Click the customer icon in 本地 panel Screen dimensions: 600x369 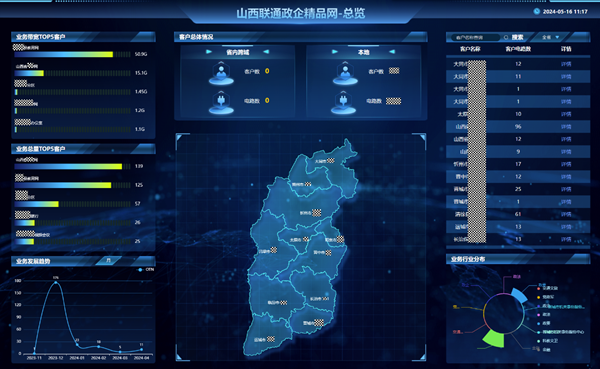click(345, 73)
